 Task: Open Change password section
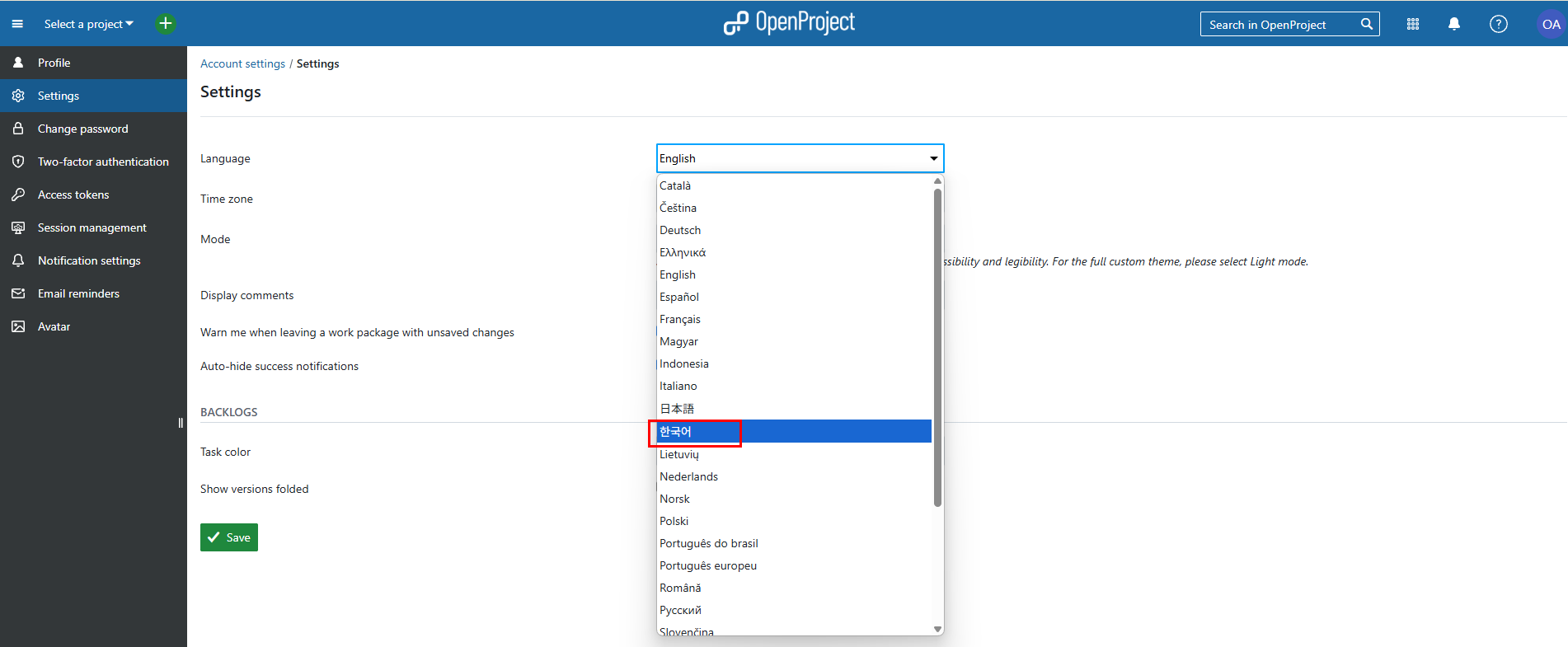tap(93, 129)
